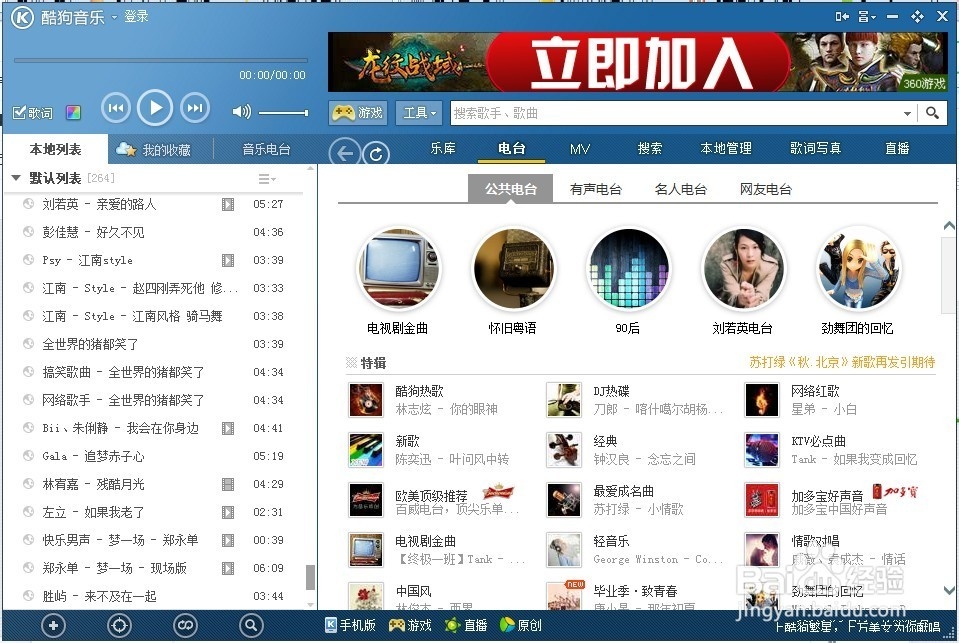Image resolution: width=959 pixels, height=643 pixels.
Task: Click the search magnifier button
Action: [x=932, y=113]
